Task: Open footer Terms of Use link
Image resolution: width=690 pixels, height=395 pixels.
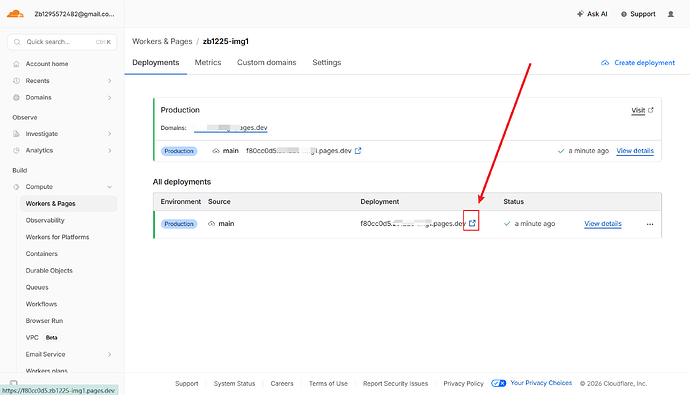Action: [x=328, y=384]
